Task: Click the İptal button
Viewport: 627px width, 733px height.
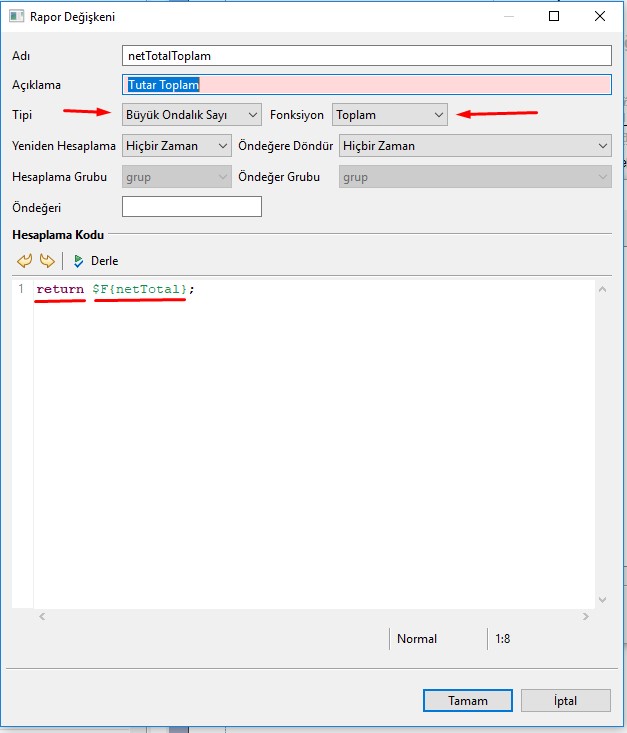Action: [565, 701]
